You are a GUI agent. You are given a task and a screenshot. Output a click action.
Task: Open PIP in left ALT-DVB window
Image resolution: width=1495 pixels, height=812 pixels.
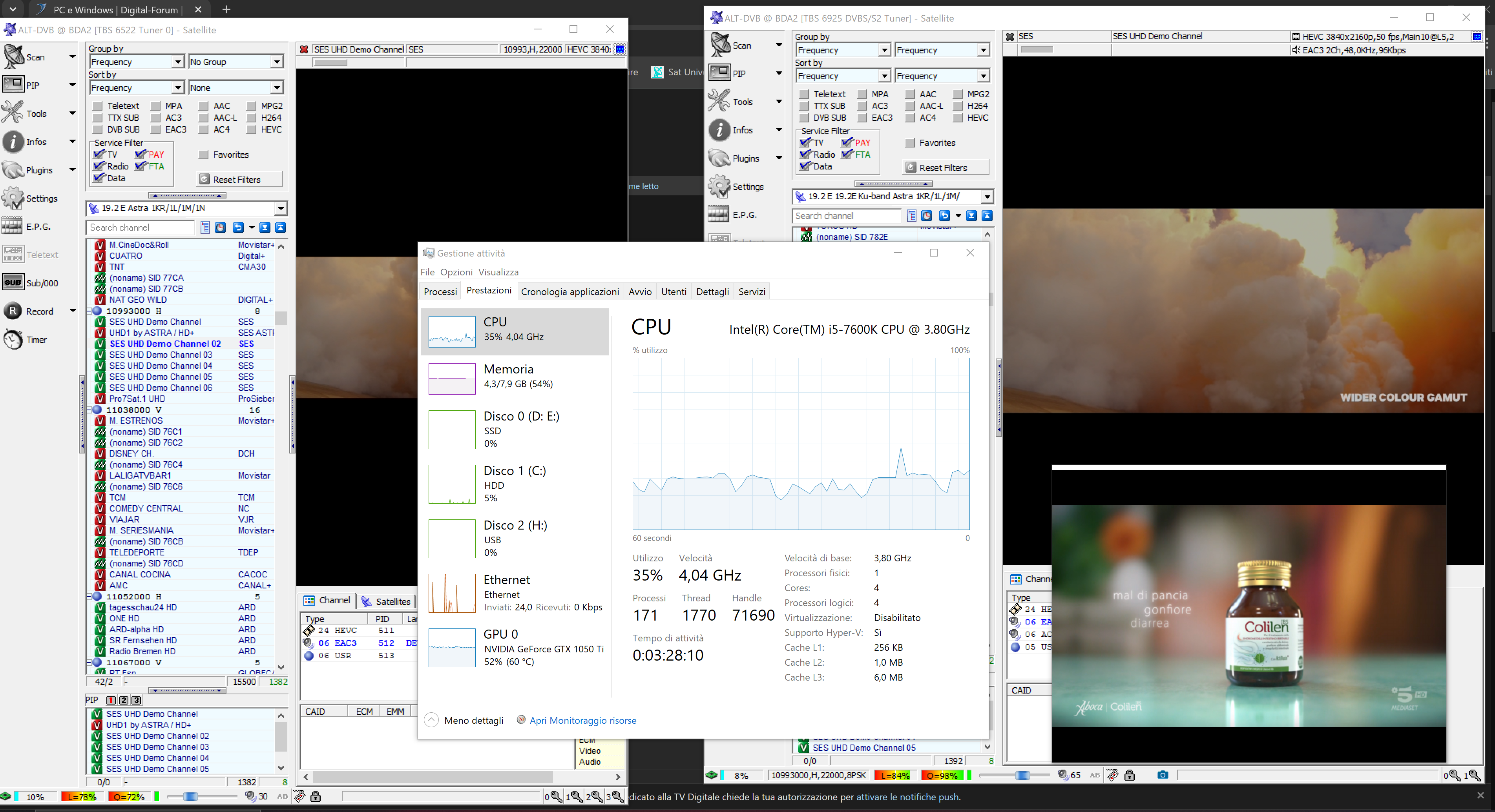pos(21,85)
